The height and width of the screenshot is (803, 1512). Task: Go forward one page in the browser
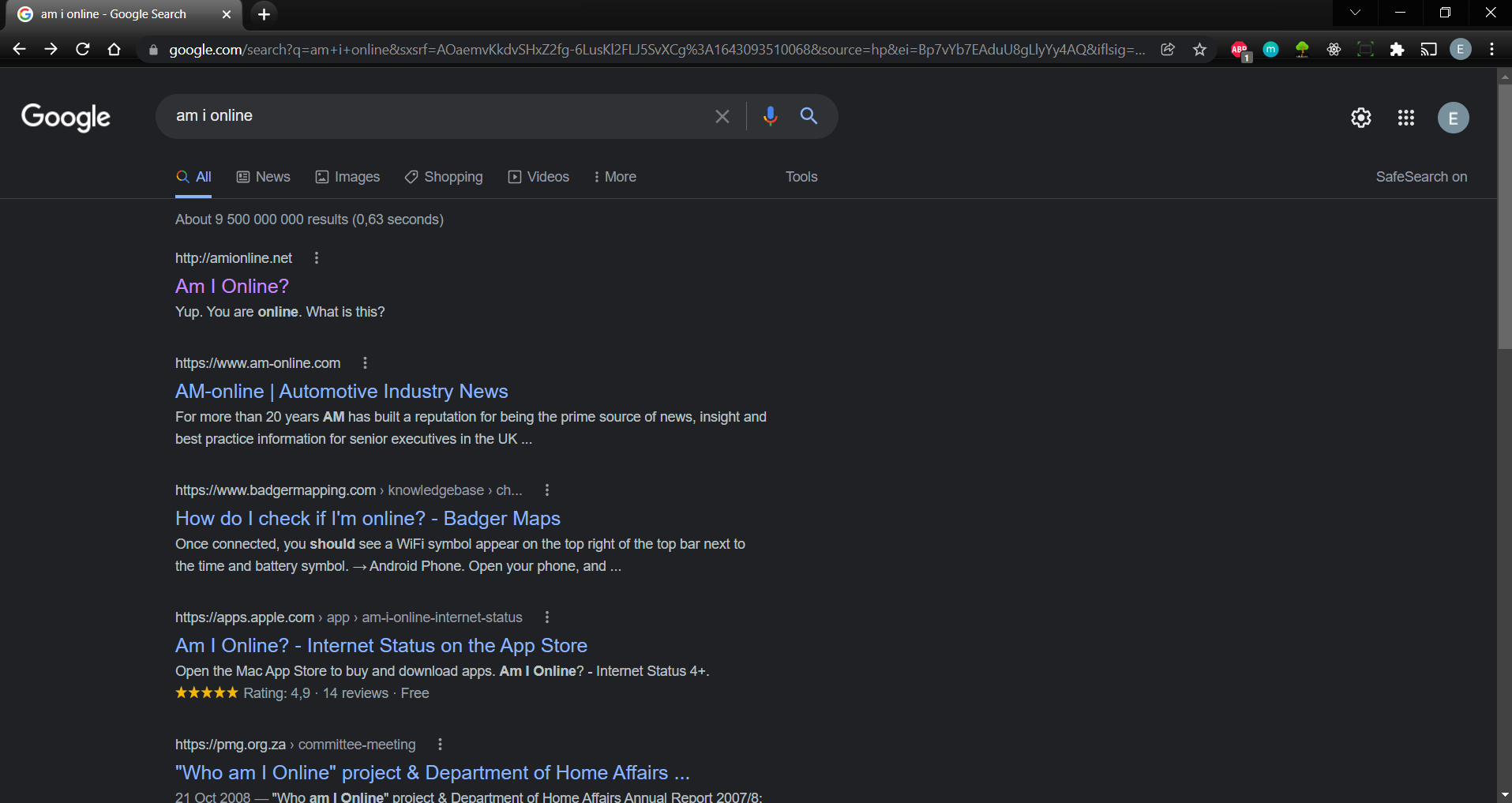pos(51,49)
